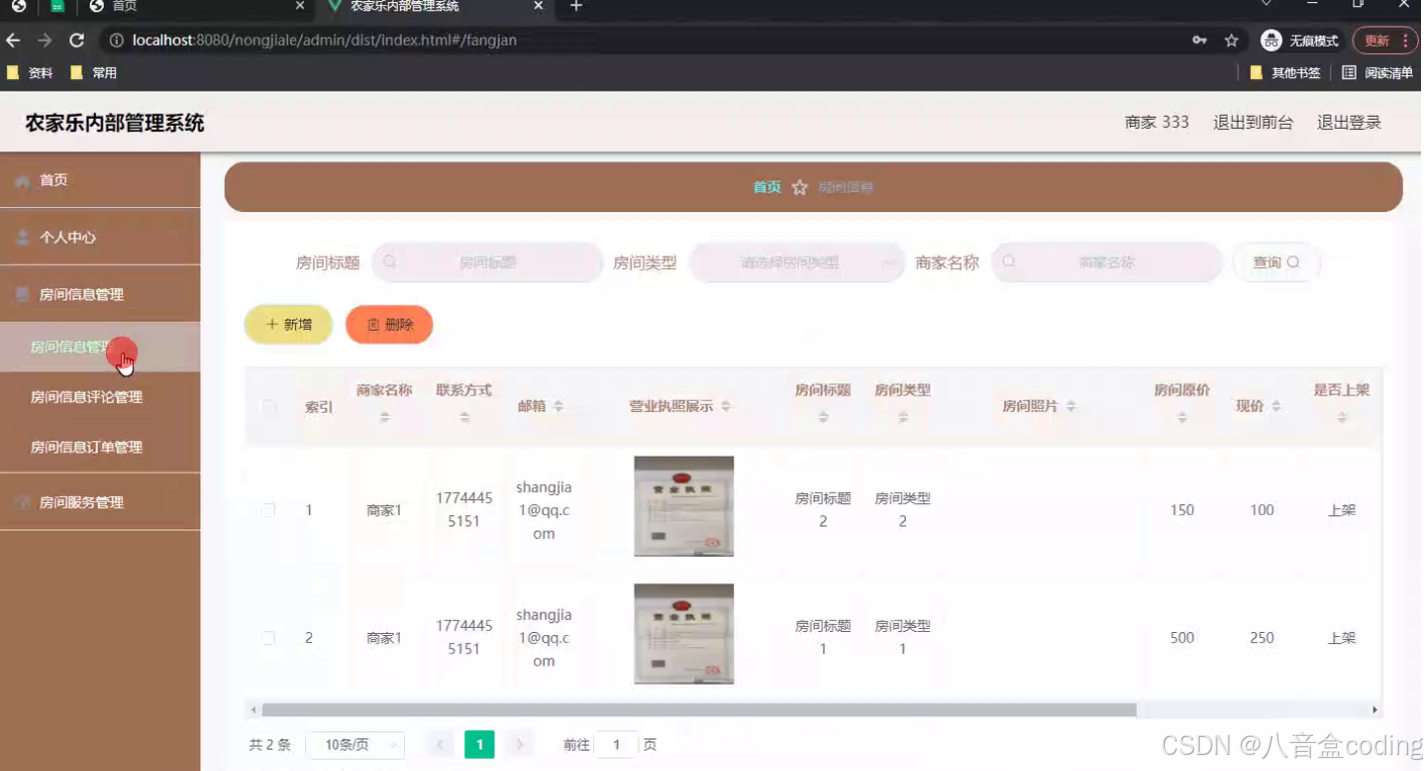The width and height of the screenshot is (1427, 771).
Task: Check the checkbox on the second table row
Action: point(268,637)
